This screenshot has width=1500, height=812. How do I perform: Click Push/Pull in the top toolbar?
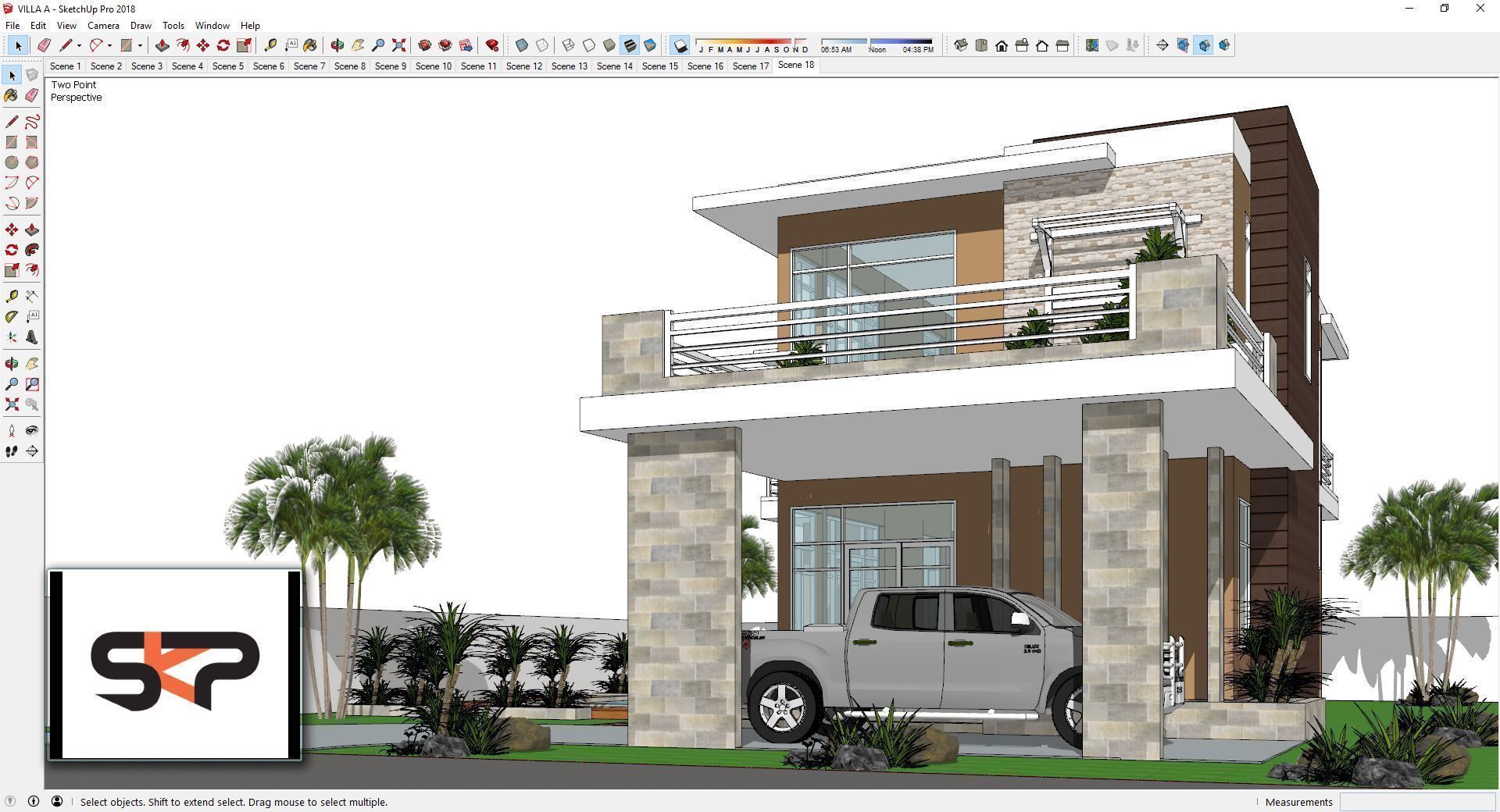(x=162, y=45)
